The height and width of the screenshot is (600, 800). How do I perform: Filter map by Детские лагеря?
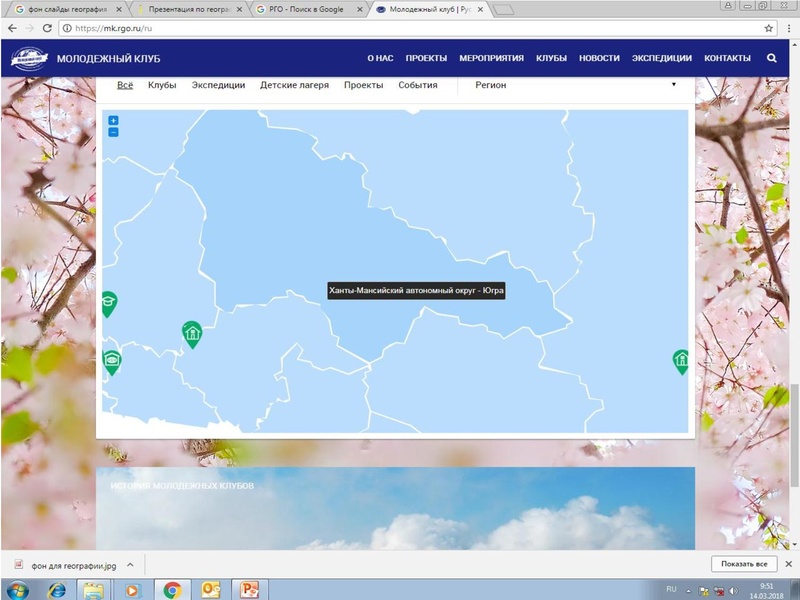pyautogui.click(x=294, y=85)
